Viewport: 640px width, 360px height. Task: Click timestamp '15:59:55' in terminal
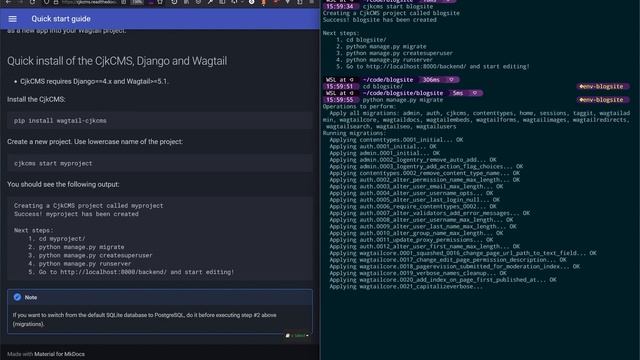[340, 100]
